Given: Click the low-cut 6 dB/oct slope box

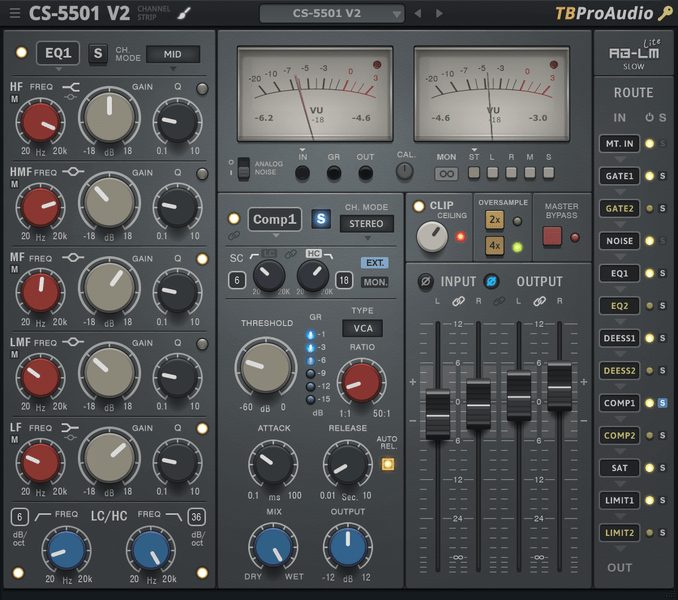Looking at the screenshot, I should tap(19, 517).
